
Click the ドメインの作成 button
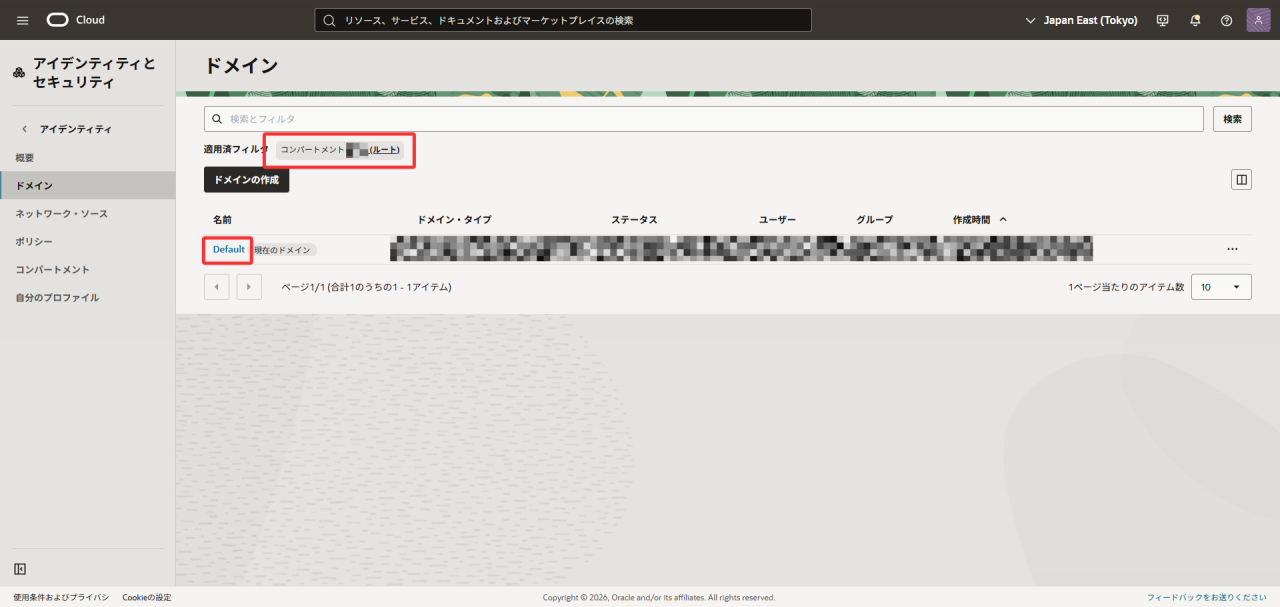[246, 180]
